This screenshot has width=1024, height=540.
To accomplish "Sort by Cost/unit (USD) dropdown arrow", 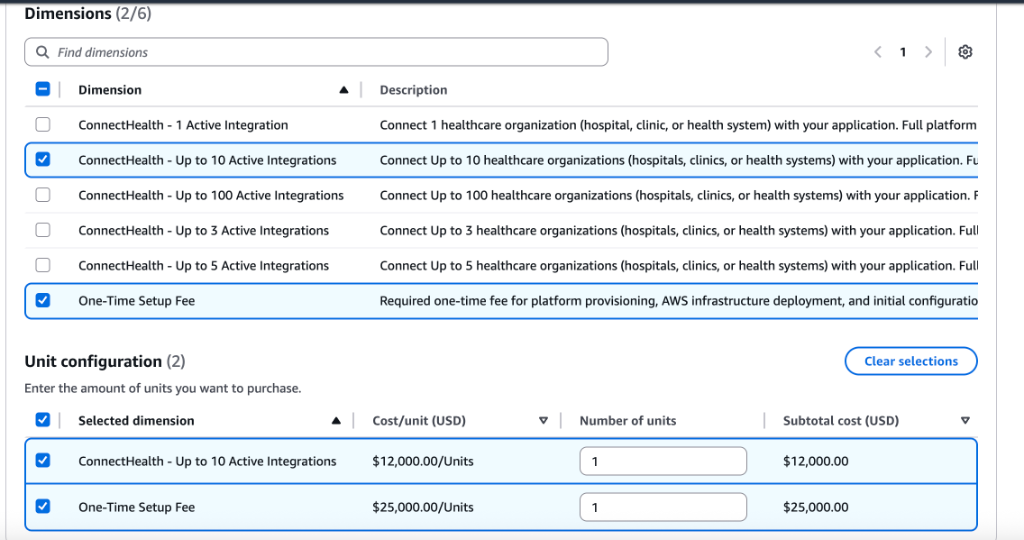I will [x=543, y=421].
